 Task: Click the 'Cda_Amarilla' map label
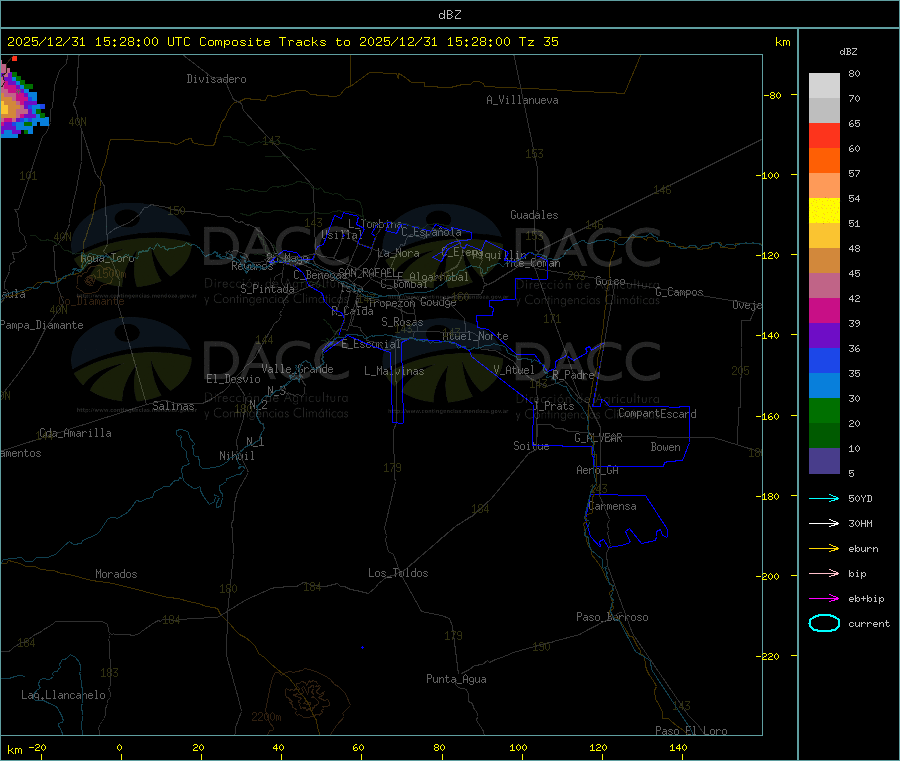[x=75, y=433]
